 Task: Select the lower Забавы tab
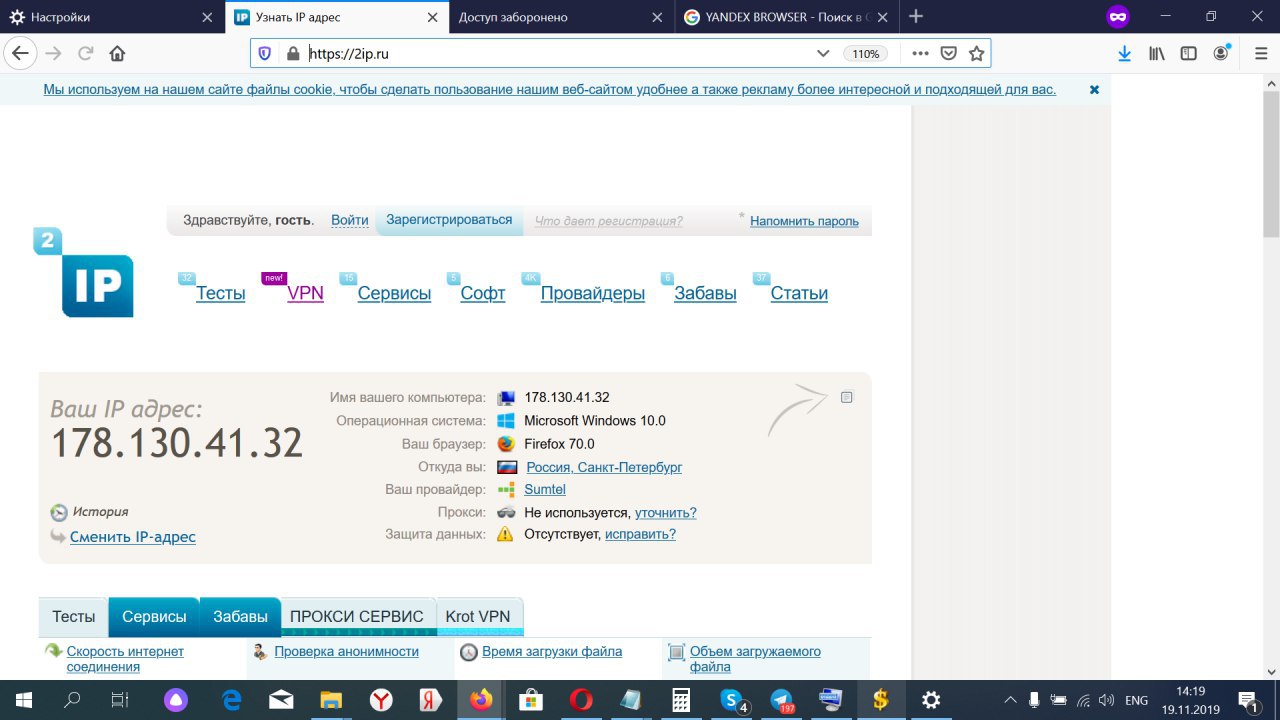240,617
